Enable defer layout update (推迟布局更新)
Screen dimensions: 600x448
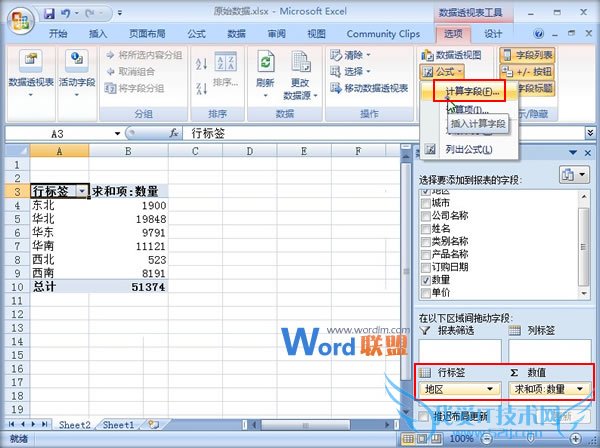point(424,416)
